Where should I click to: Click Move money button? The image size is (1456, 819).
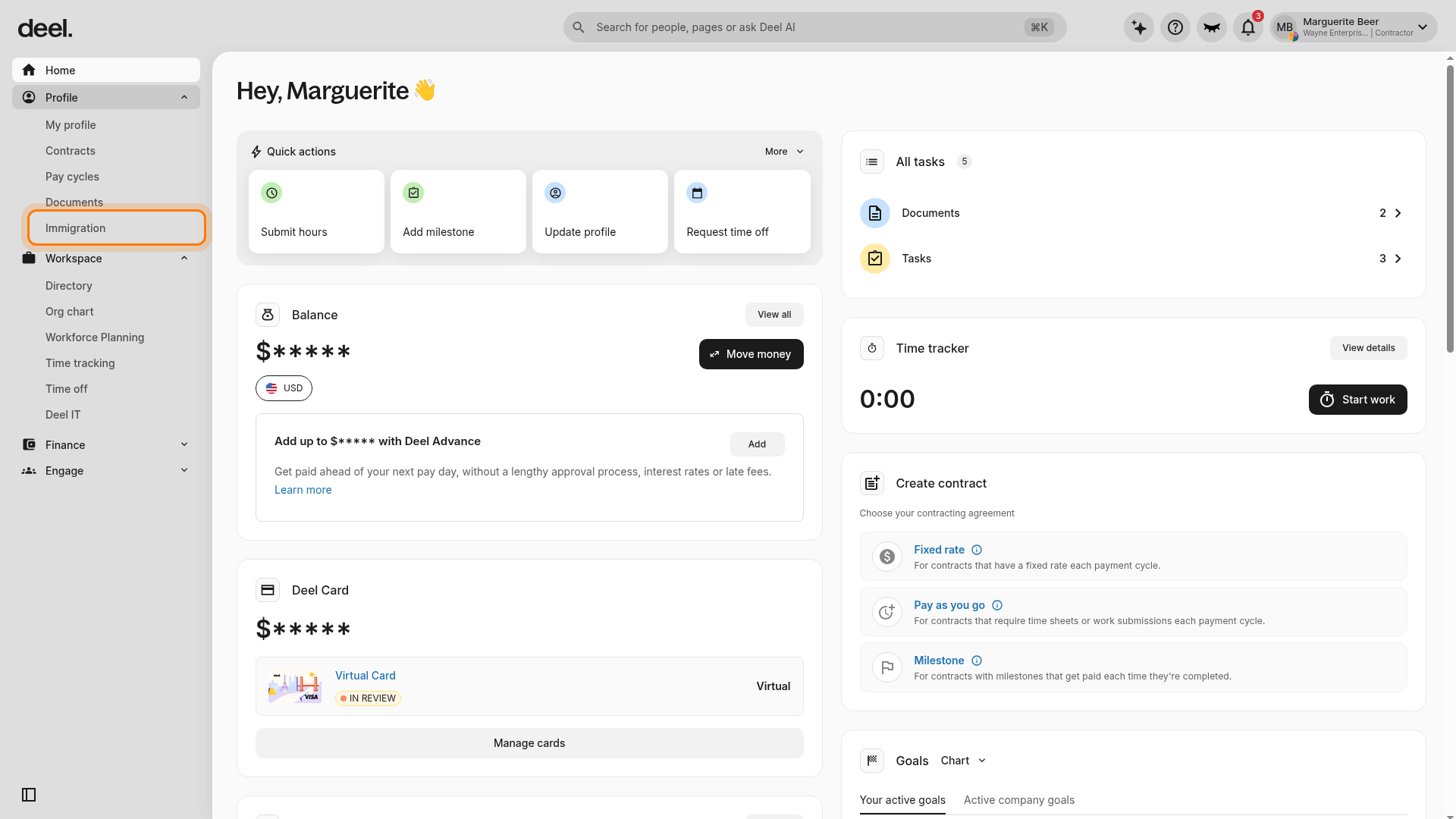(x=752, y=354)
